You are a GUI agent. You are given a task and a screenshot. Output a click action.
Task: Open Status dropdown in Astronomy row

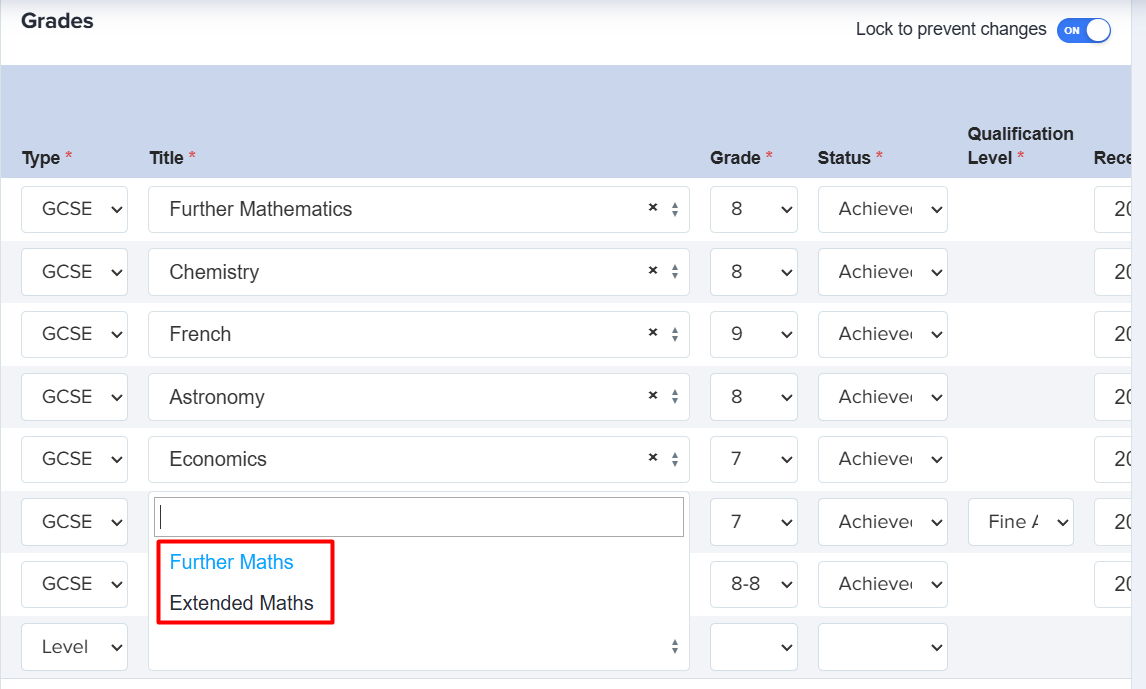pos(882,397)
